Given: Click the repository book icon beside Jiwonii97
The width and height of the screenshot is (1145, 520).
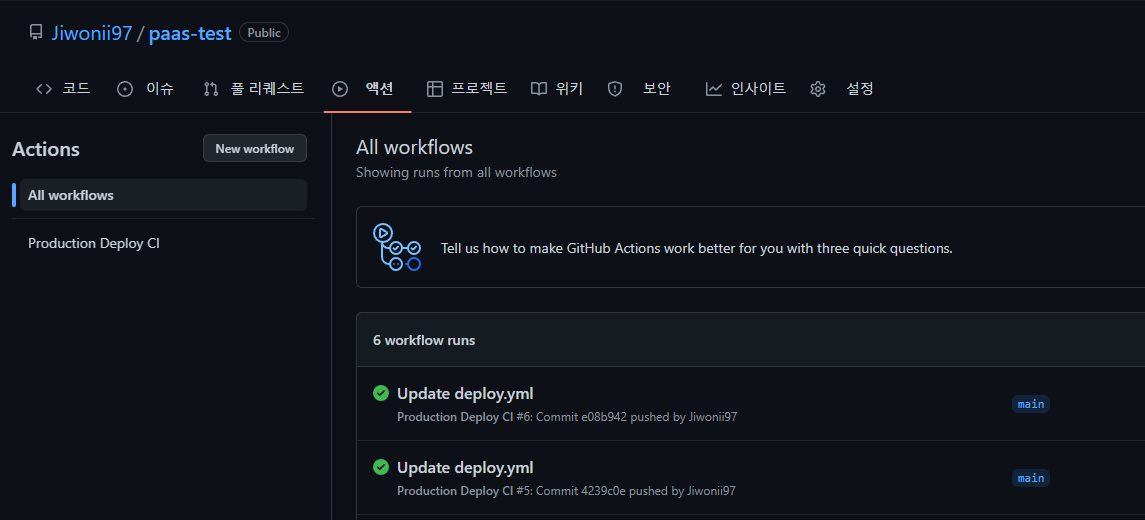Looking at the screenshot, I should click(36, 33).
